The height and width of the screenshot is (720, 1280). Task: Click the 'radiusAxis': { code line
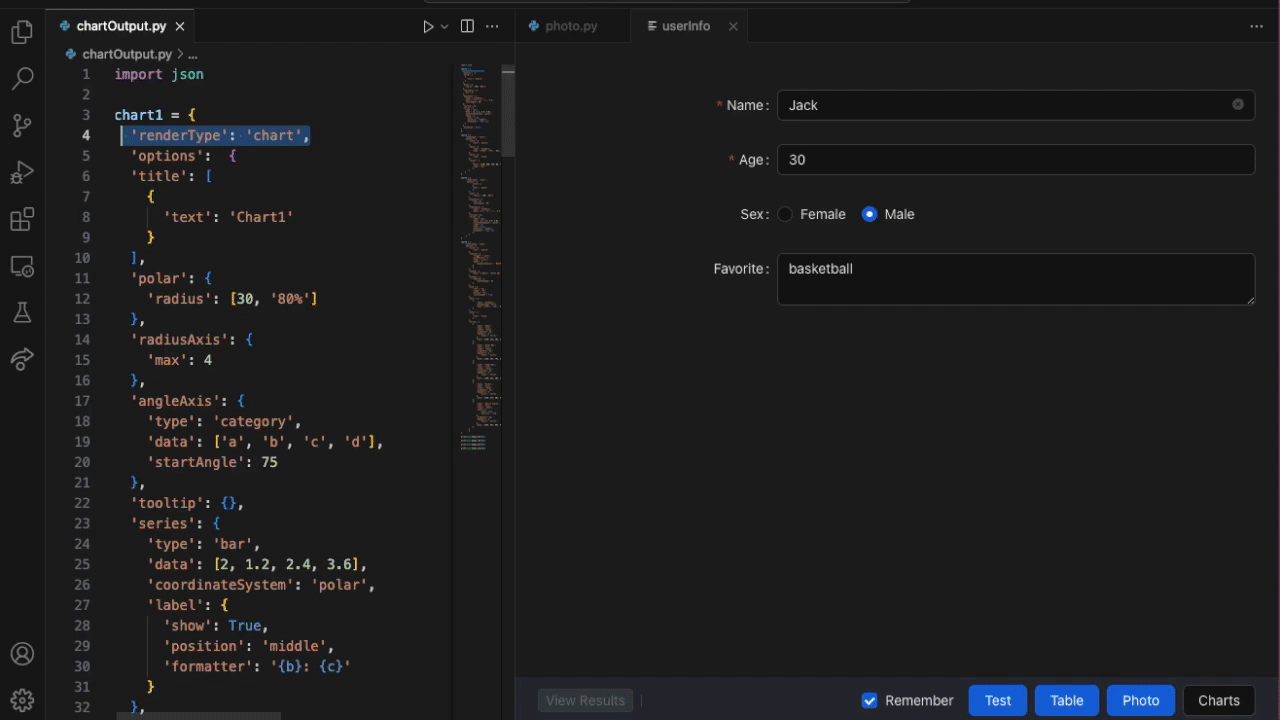(191, 340)
